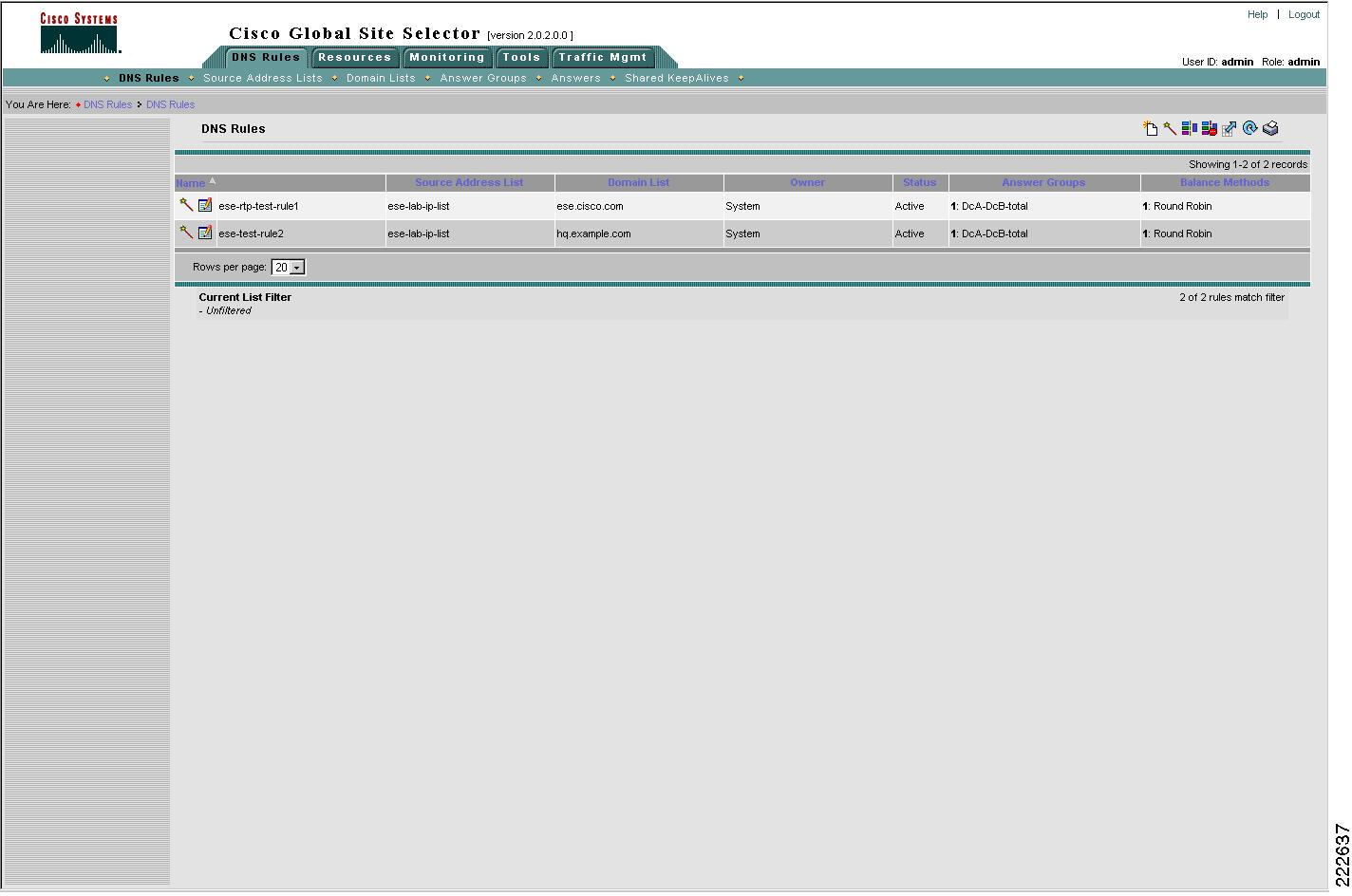
Task: Click the DNS Rules page heading
Action: point(234,128)
